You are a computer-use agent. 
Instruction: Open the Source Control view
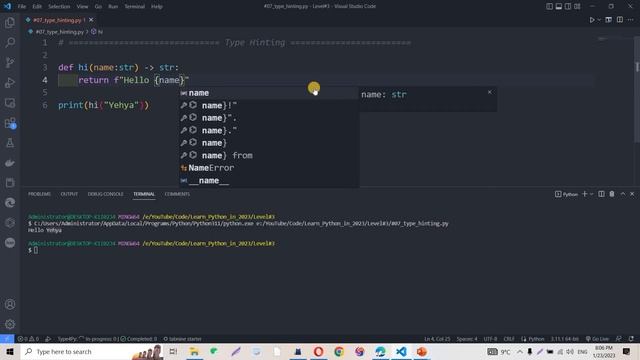click(x=10, y=62)
